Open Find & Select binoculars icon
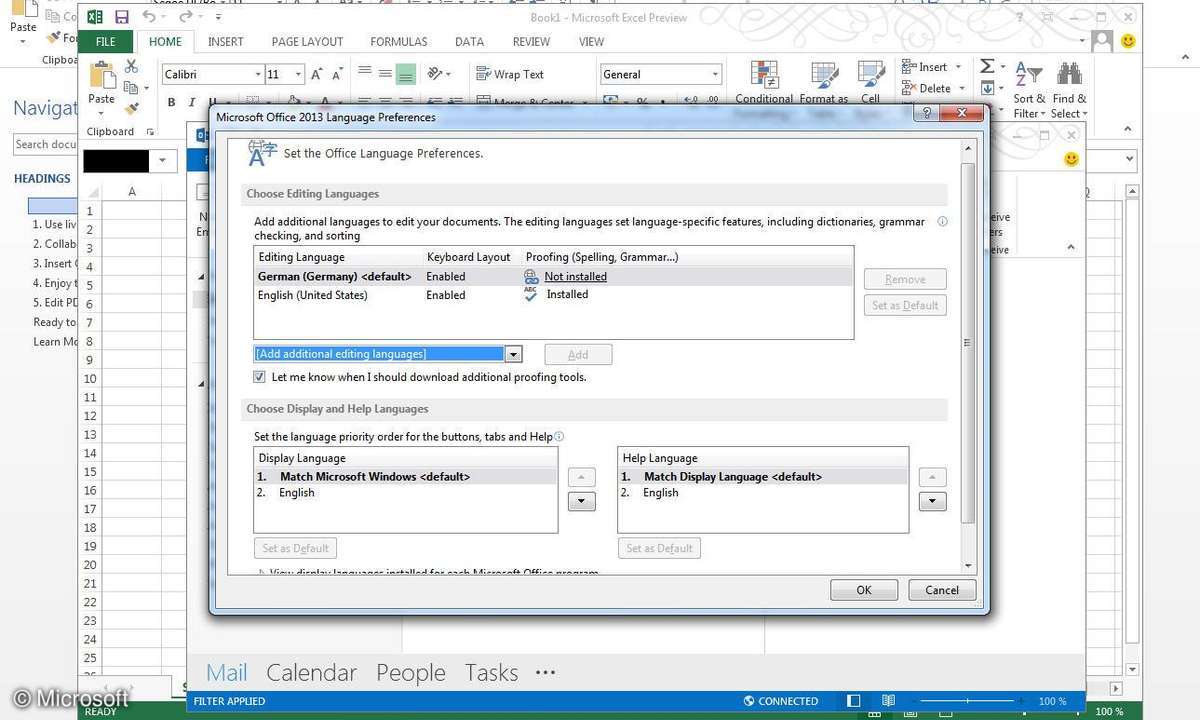 [x=1069, y=88]
